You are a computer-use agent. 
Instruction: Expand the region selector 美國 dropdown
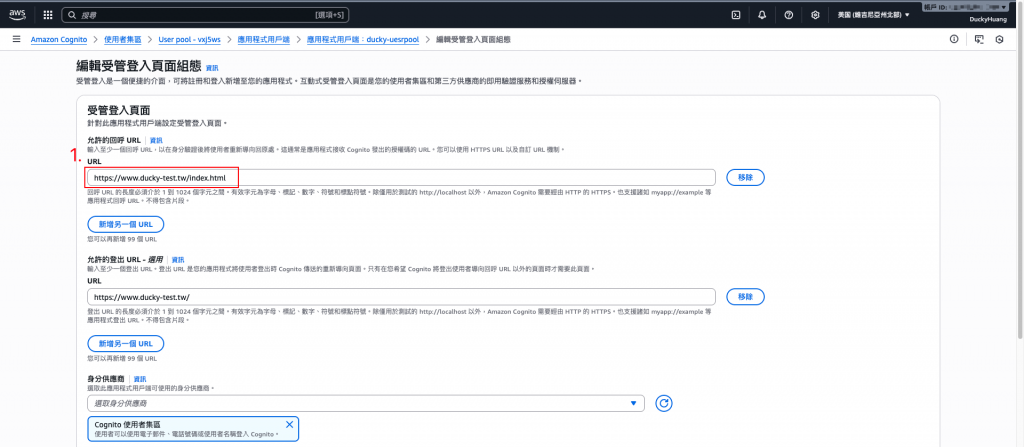873,15
